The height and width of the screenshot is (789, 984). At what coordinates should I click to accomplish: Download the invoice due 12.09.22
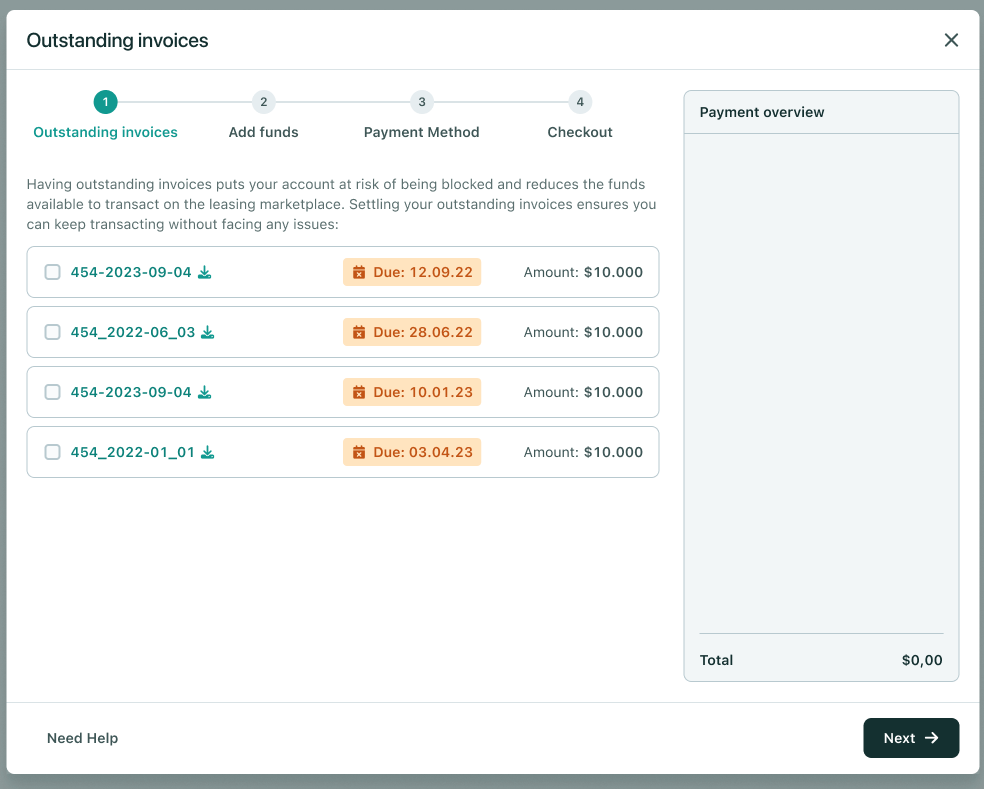point(204,272)
